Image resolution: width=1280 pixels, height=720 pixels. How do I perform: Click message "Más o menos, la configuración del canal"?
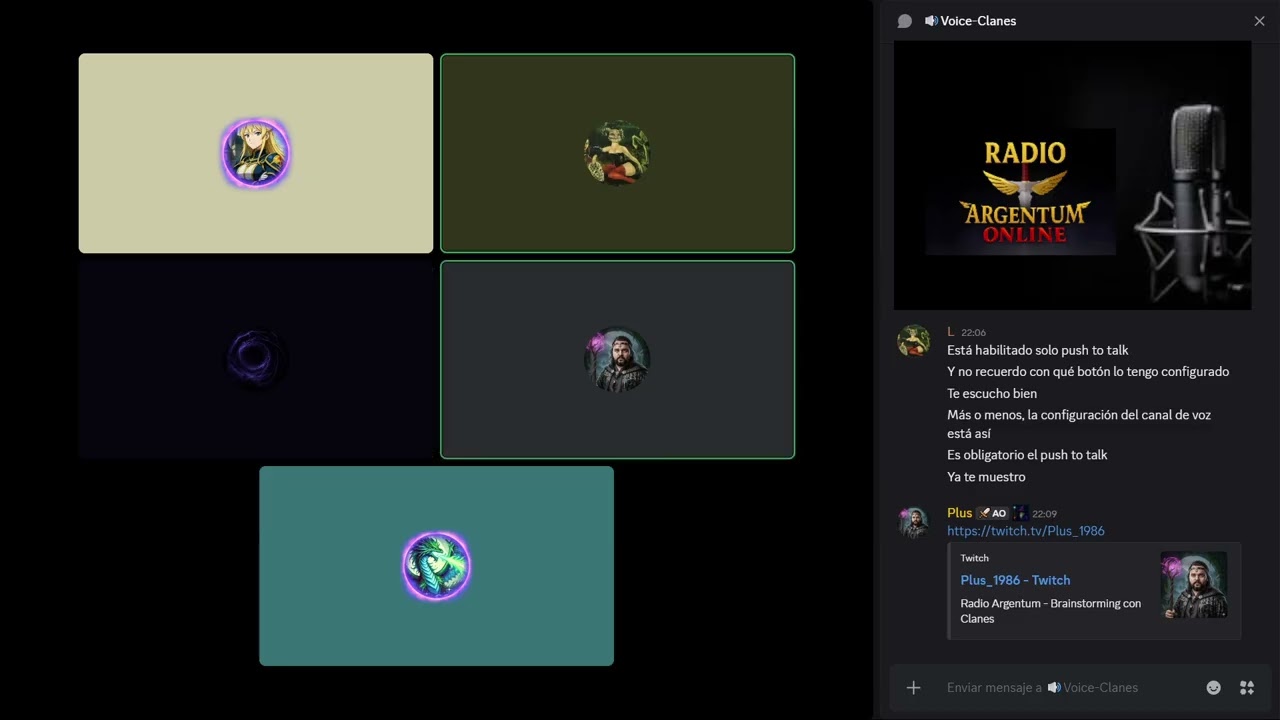coord(1079,424)
